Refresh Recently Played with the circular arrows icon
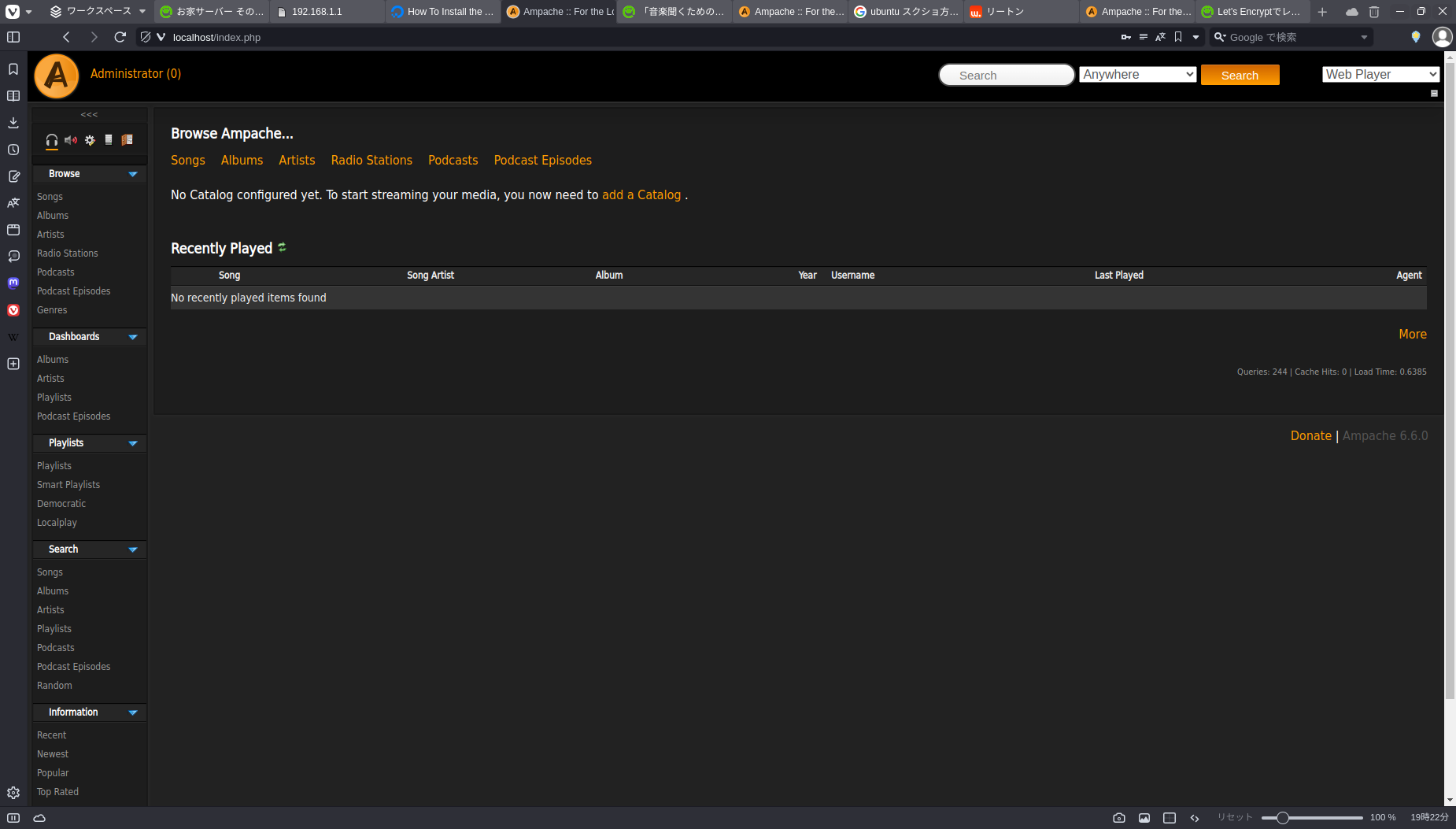The width and height of the screenshot is (1456, 829). pyautogui.click(x=282, y=248)
